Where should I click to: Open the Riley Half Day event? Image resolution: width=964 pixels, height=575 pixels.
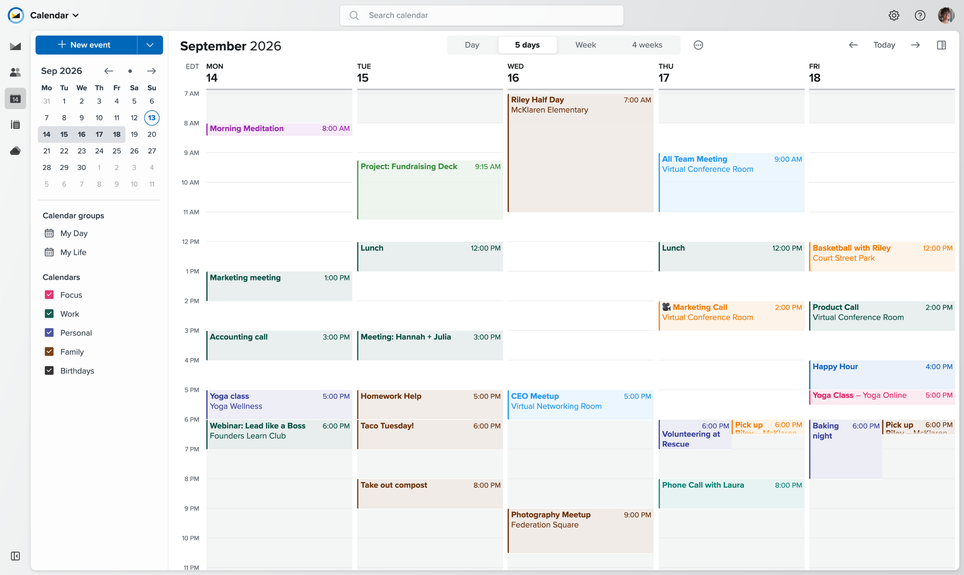coord(580,153)
